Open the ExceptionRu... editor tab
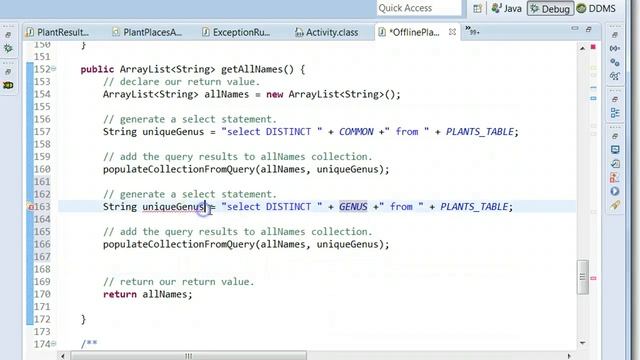The height and width of the screenshot is (360, 640). pyautogui.click(x=236, y=32)
